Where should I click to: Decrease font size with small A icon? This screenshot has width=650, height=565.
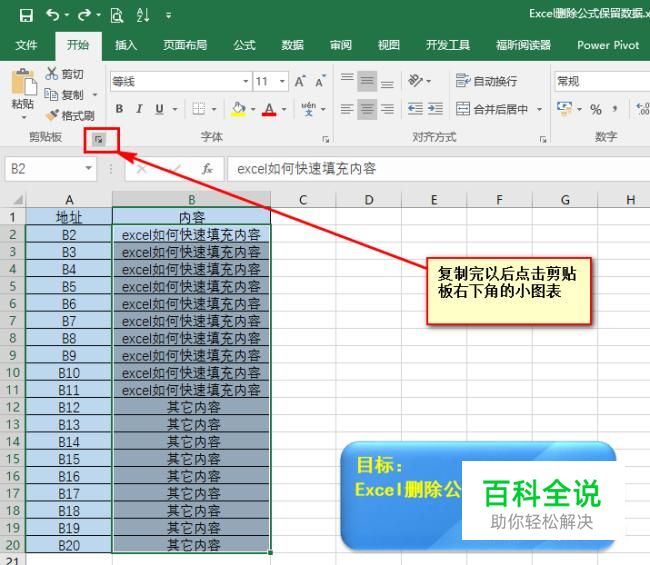(320, 81)
